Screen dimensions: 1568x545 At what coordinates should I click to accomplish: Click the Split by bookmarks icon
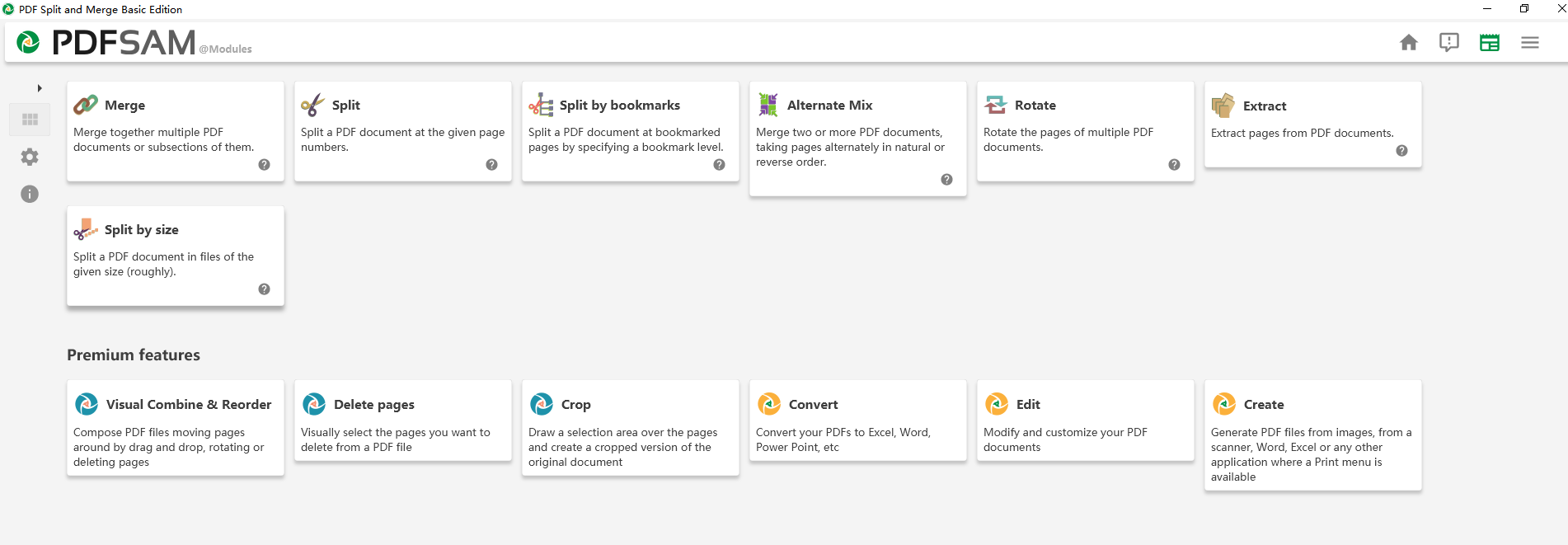(541, 105)
